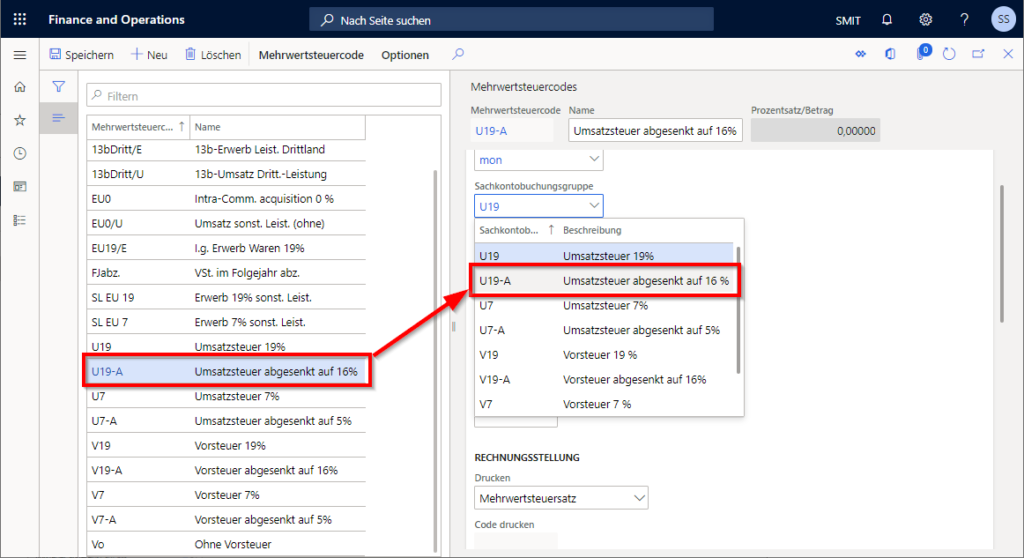
Task: Open Favorites star icon
Action: point(20,120)
